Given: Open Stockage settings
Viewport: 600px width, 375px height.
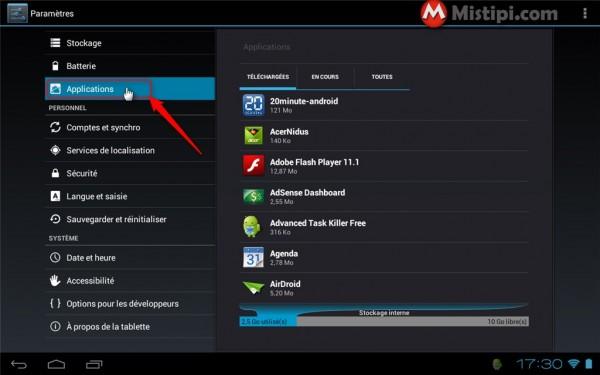Looking at the screenshot, I should coord(130,43).
